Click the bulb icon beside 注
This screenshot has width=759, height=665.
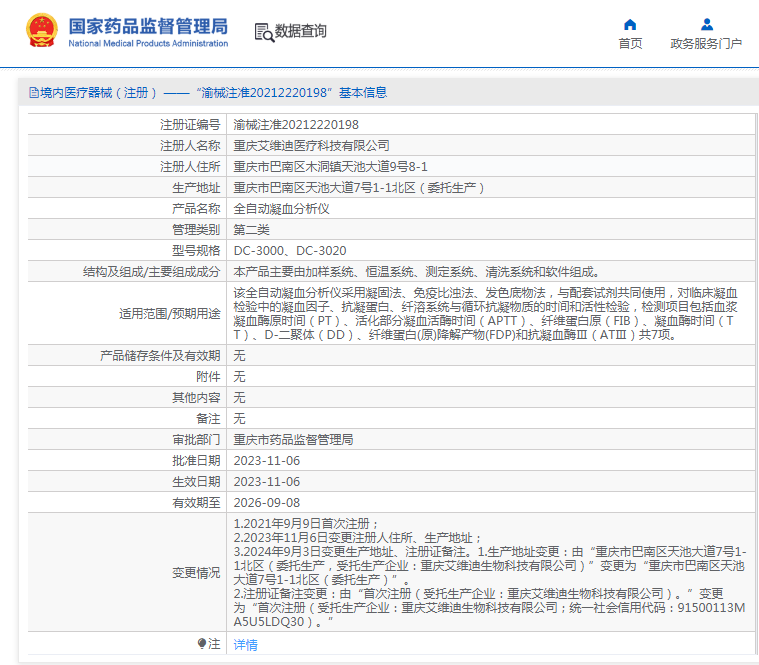click(x=201, y=644)
